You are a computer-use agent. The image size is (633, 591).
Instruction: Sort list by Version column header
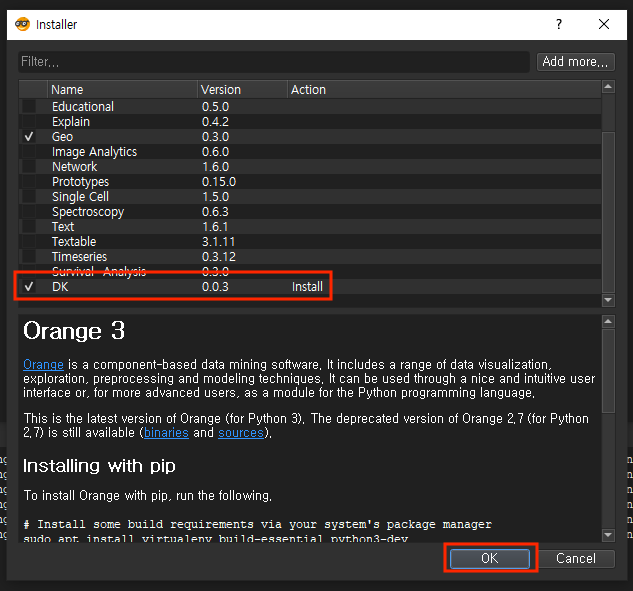point(243,90)
